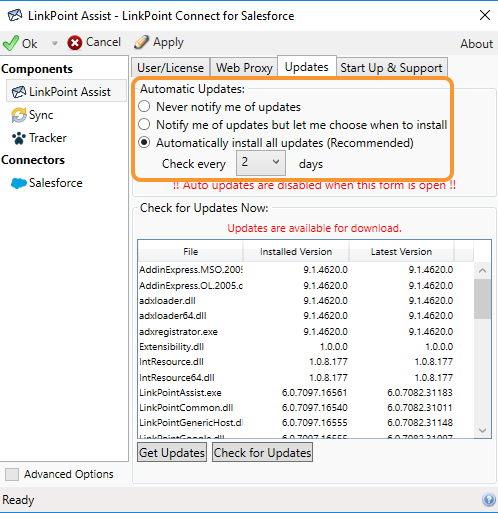The image size is (498, 513).
Task: Open the Start Up & Support tab
Action: (x=391, y=68)
